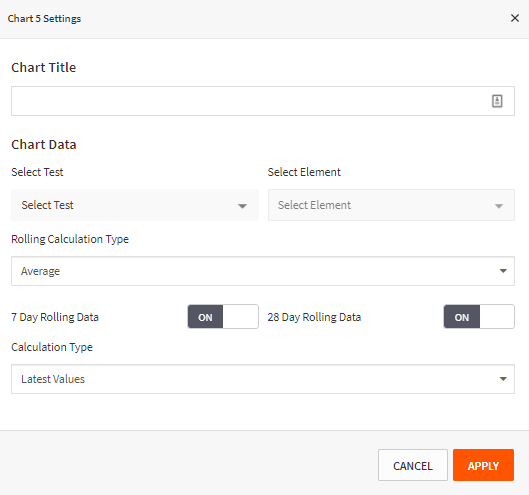Click the white off side of 28 Day toggle
This screenshot has width=529, height=495.
pos(497,317)
